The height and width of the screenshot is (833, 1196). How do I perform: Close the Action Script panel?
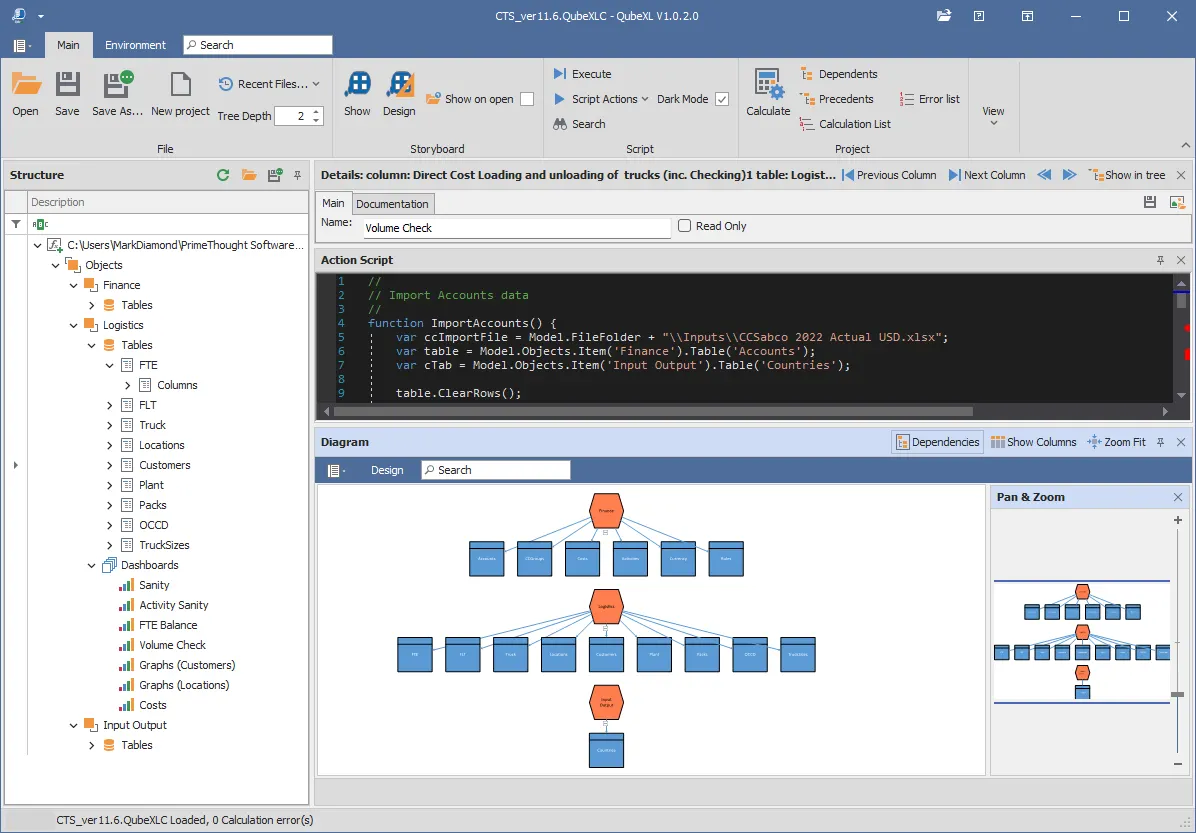point(1181,260)
